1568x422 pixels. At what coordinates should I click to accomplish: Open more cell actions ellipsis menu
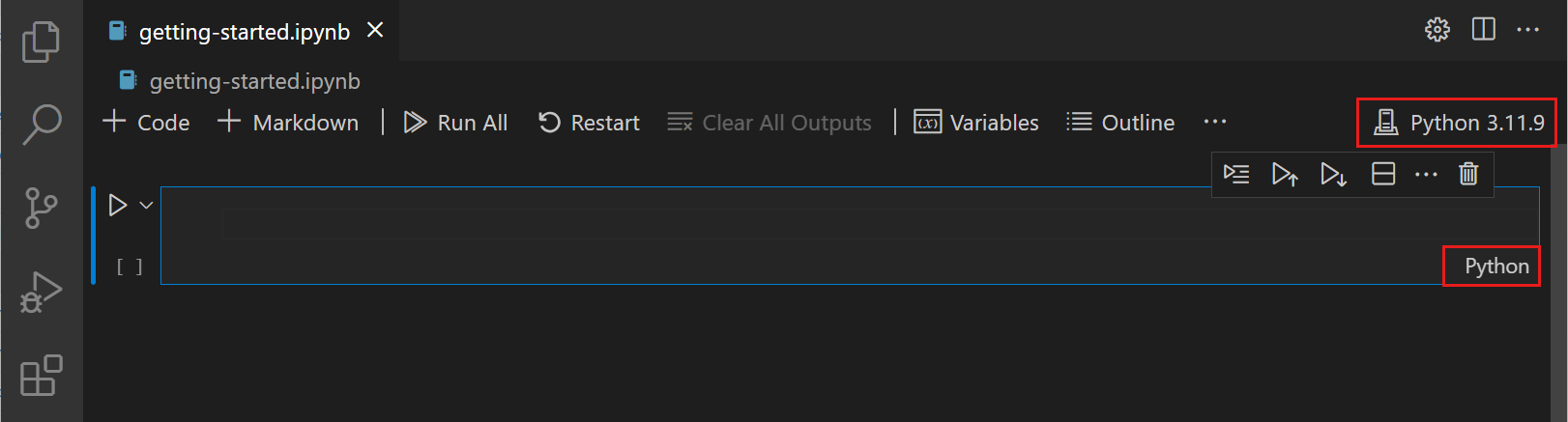coord(1426,174)
